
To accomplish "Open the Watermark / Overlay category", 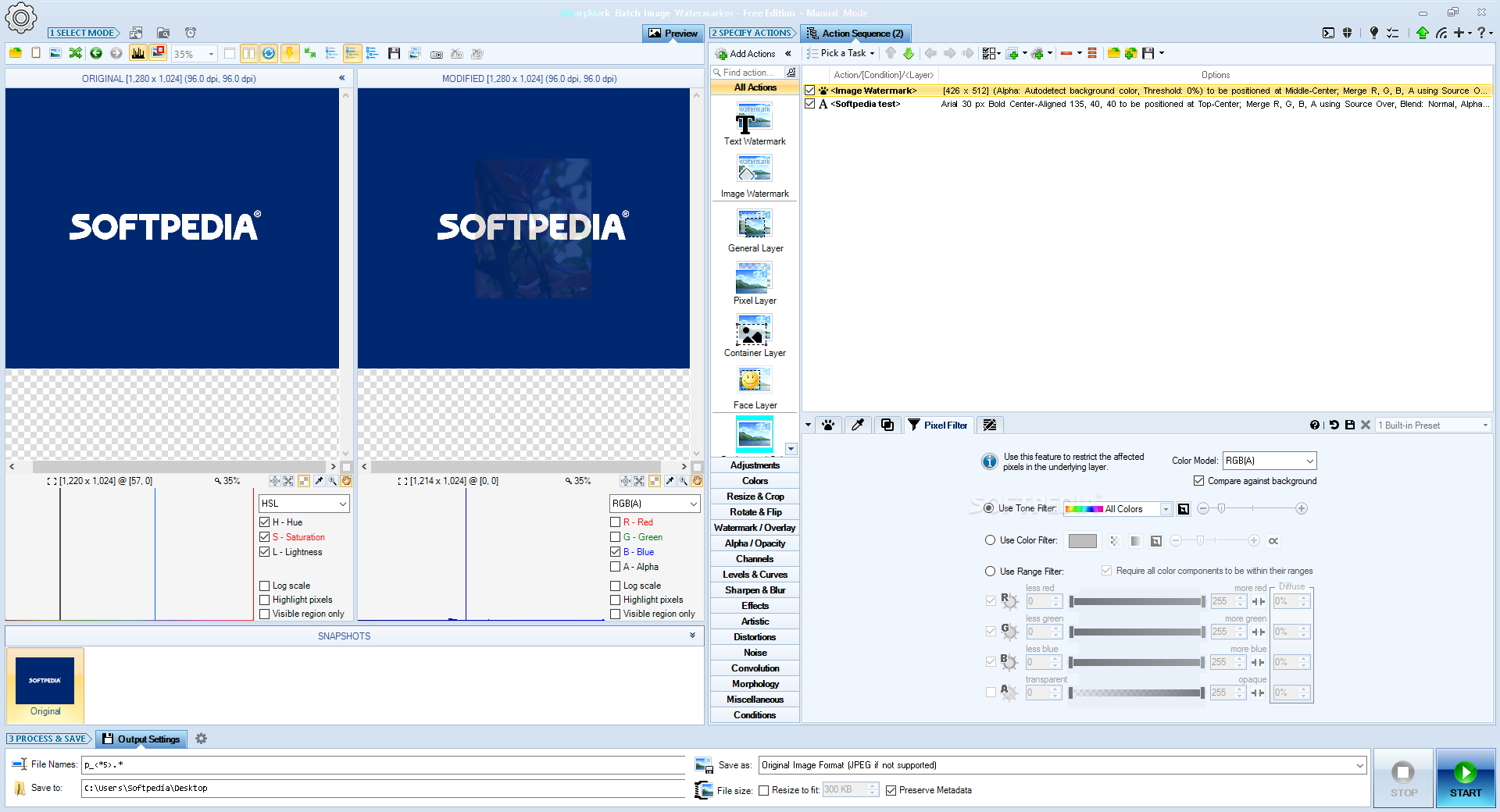I will 755,528.
